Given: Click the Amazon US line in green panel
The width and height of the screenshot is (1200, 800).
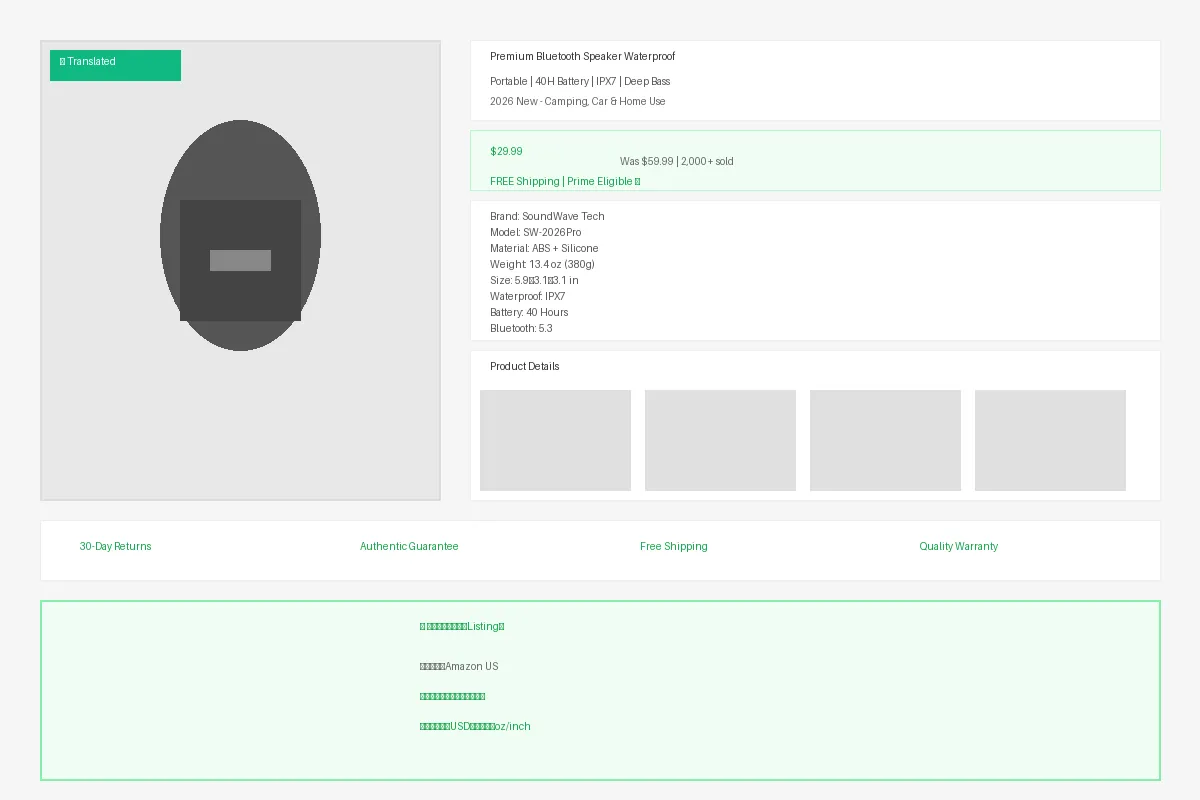Looking at the screenshot, I should coord(459,667).
